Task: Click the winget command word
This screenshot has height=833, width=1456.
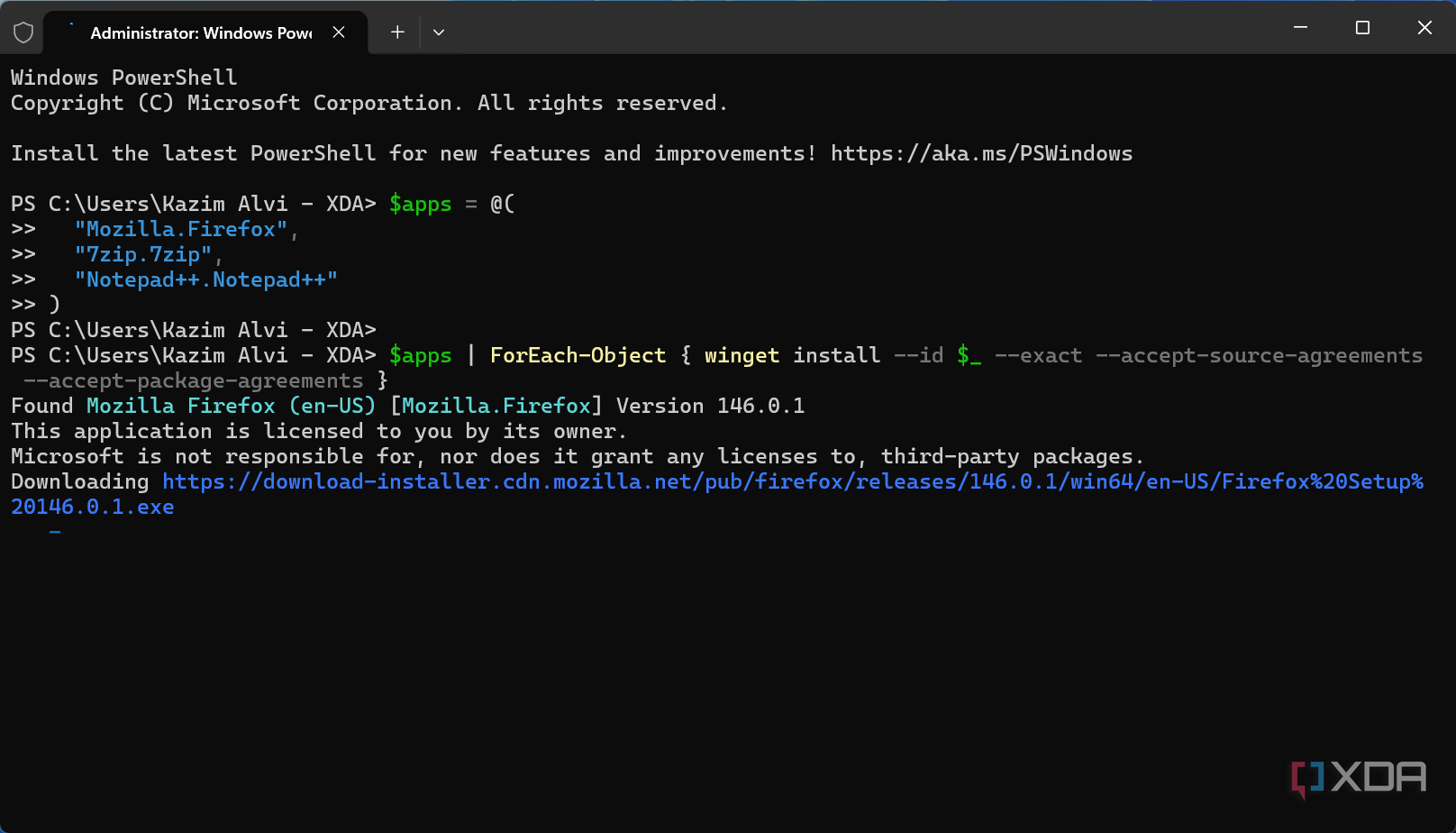Action: click(x=742, y=355)
